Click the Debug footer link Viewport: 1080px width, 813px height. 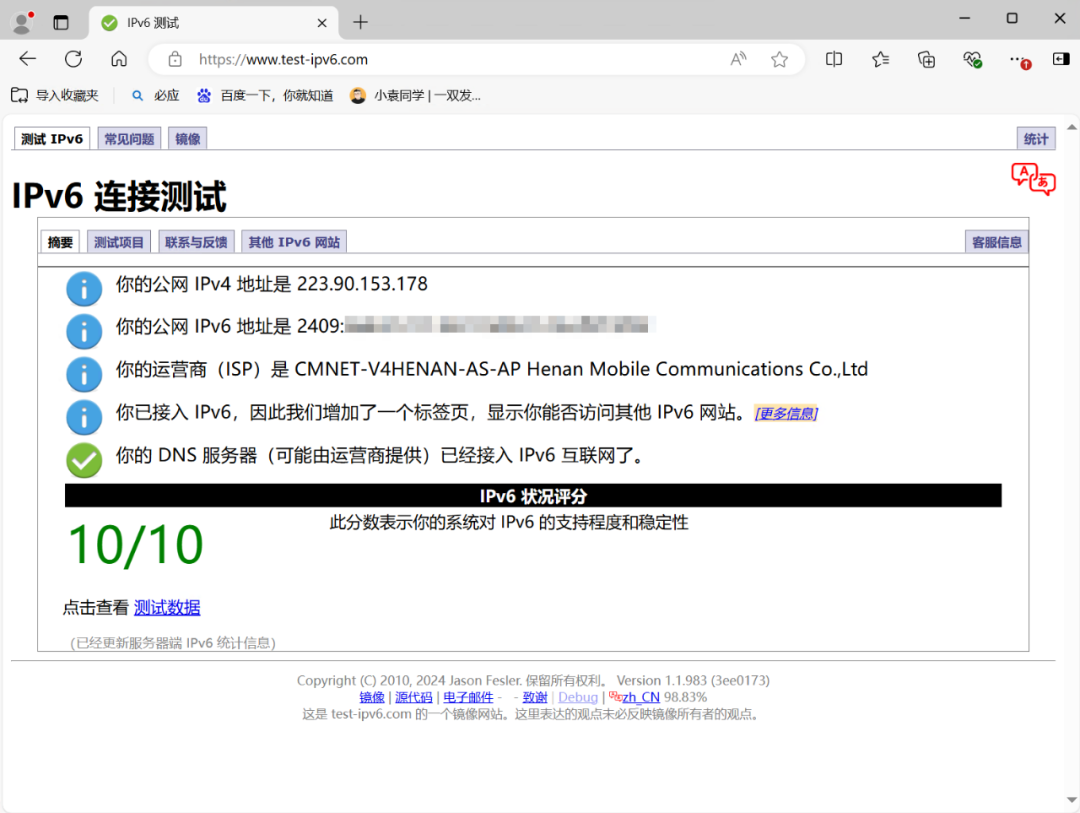click(x=578, y=697)
